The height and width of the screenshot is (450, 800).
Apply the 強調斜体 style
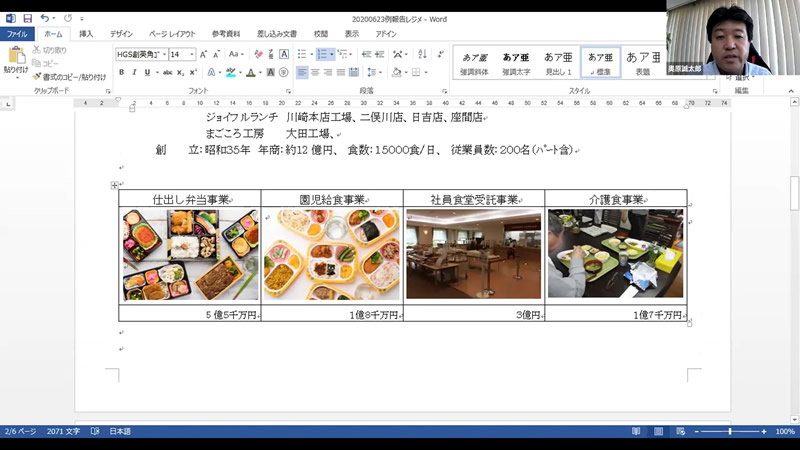(x=474, y=63)
